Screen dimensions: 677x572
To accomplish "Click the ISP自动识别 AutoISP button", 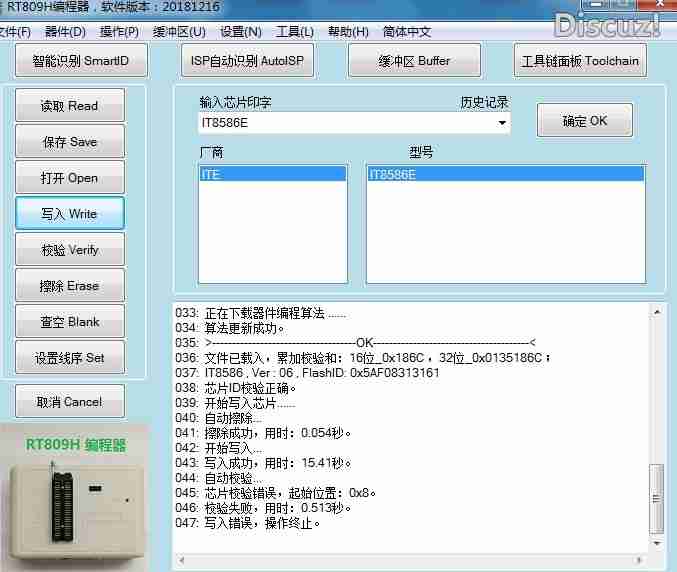I will point(247,60).
